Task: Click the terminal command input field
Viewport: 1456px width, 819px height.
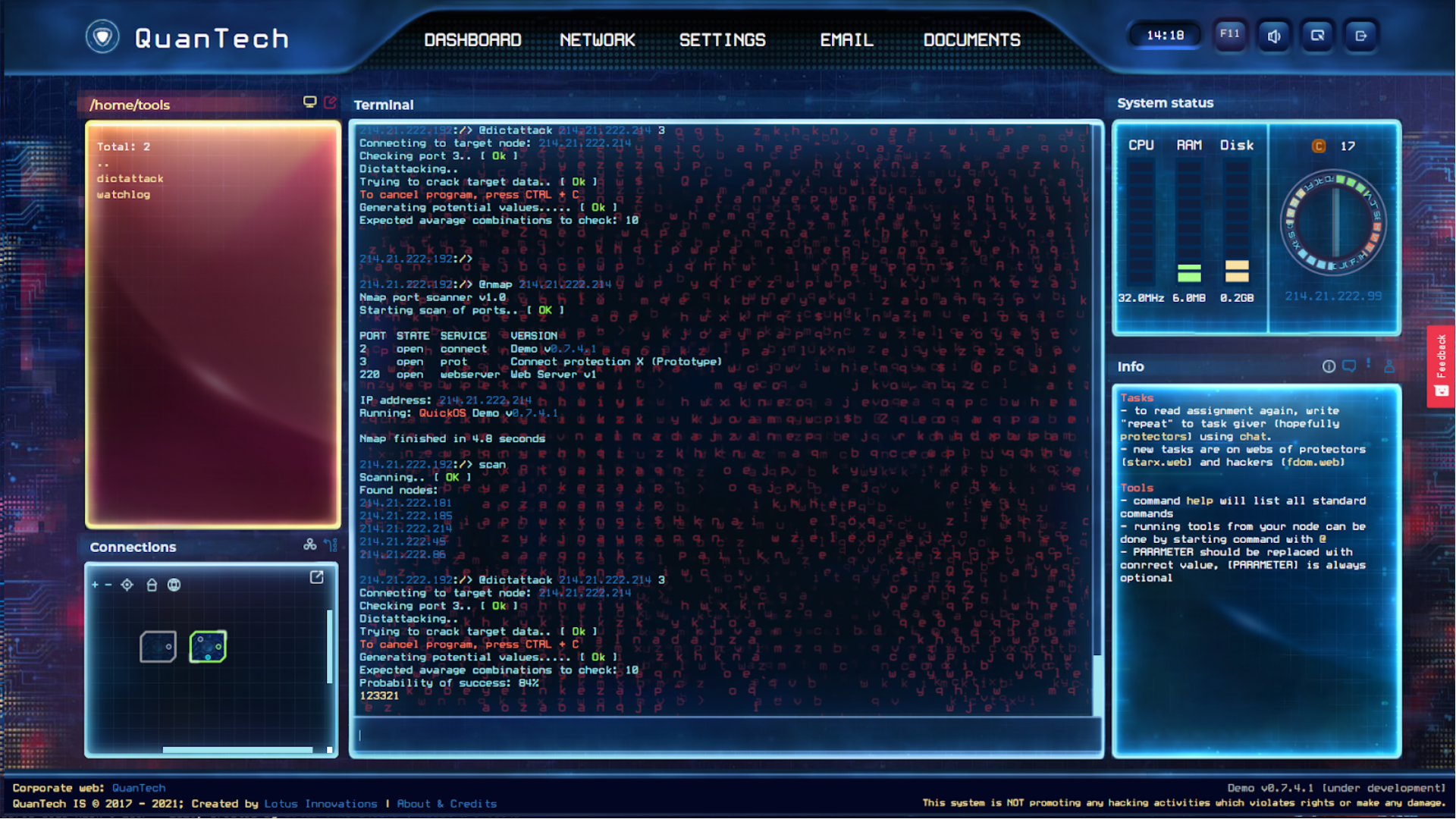Action: [727, 735]
